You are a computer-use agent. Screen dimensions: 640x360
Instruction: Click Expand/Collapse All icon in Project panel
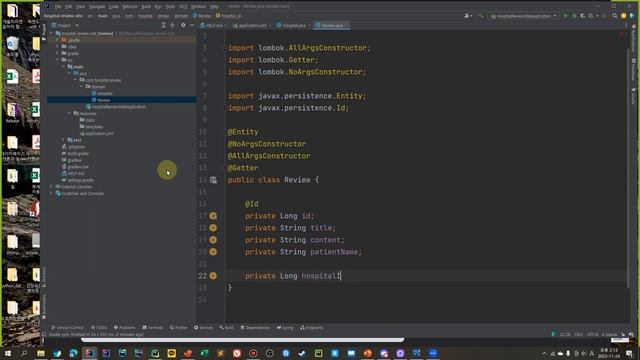163,25
